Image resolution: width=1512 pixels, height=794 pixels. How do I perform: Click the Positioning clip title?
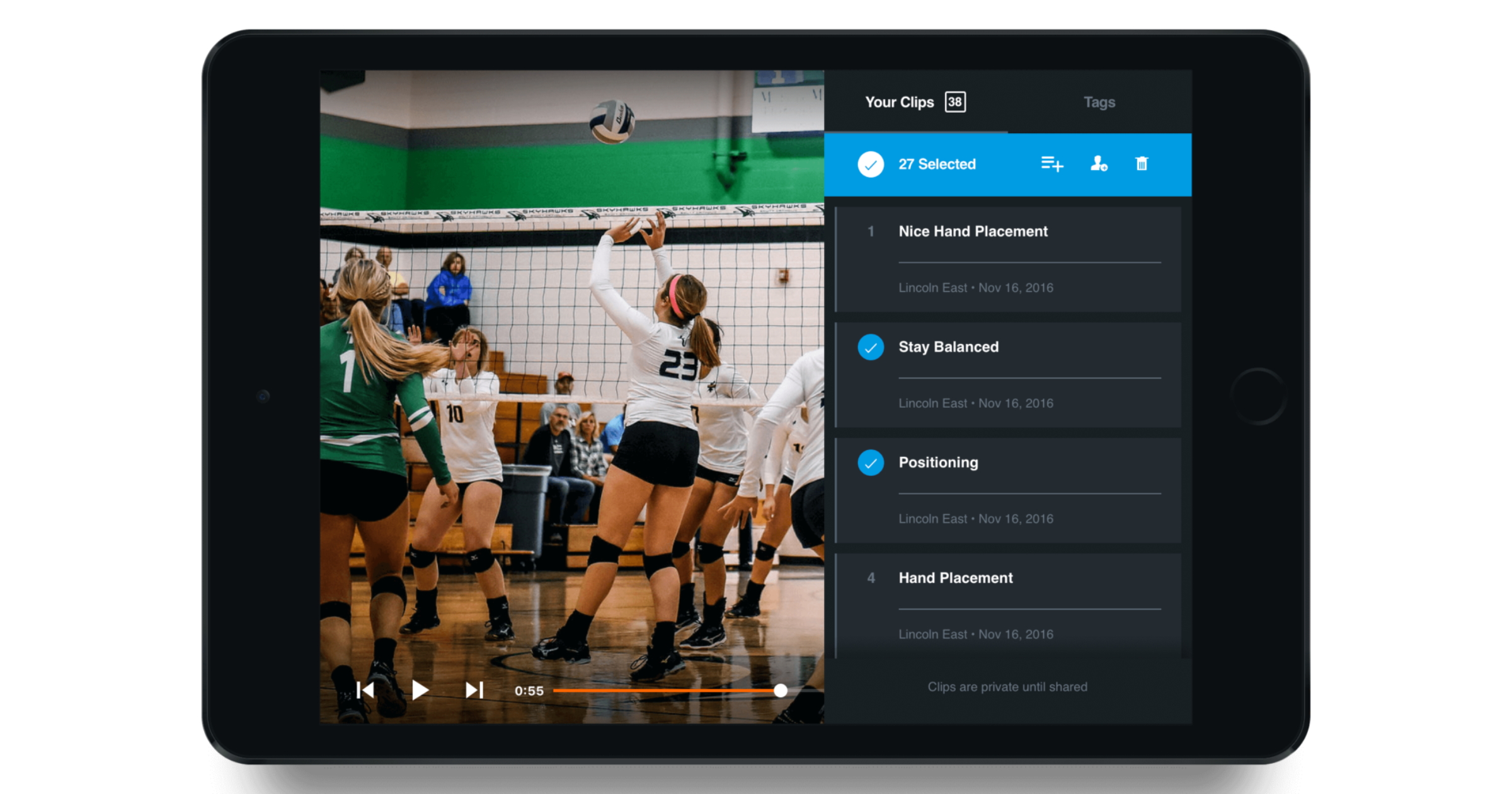pos(938,463)
